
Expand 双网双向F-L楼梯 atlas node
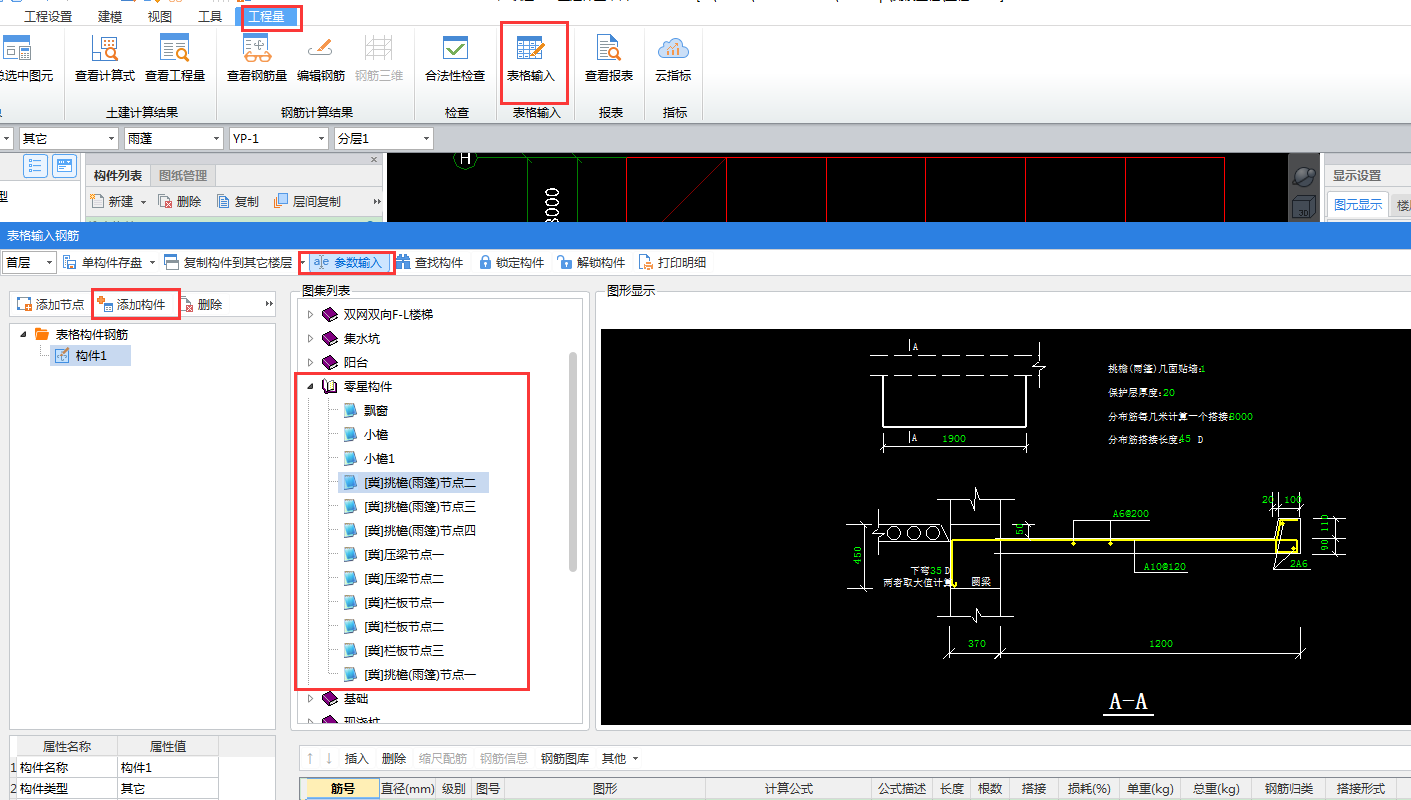[310, 314]
